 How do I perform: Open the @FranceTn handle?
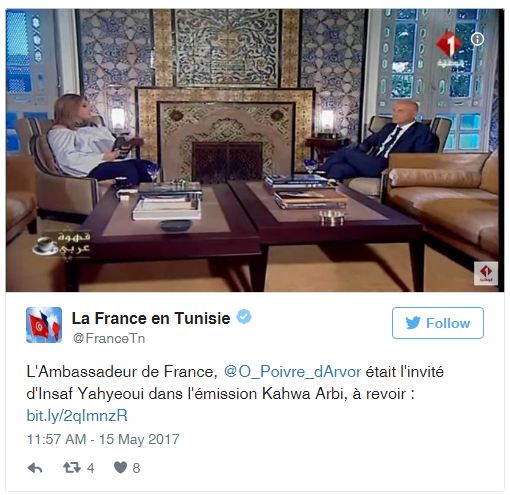[x=109, y=338]
